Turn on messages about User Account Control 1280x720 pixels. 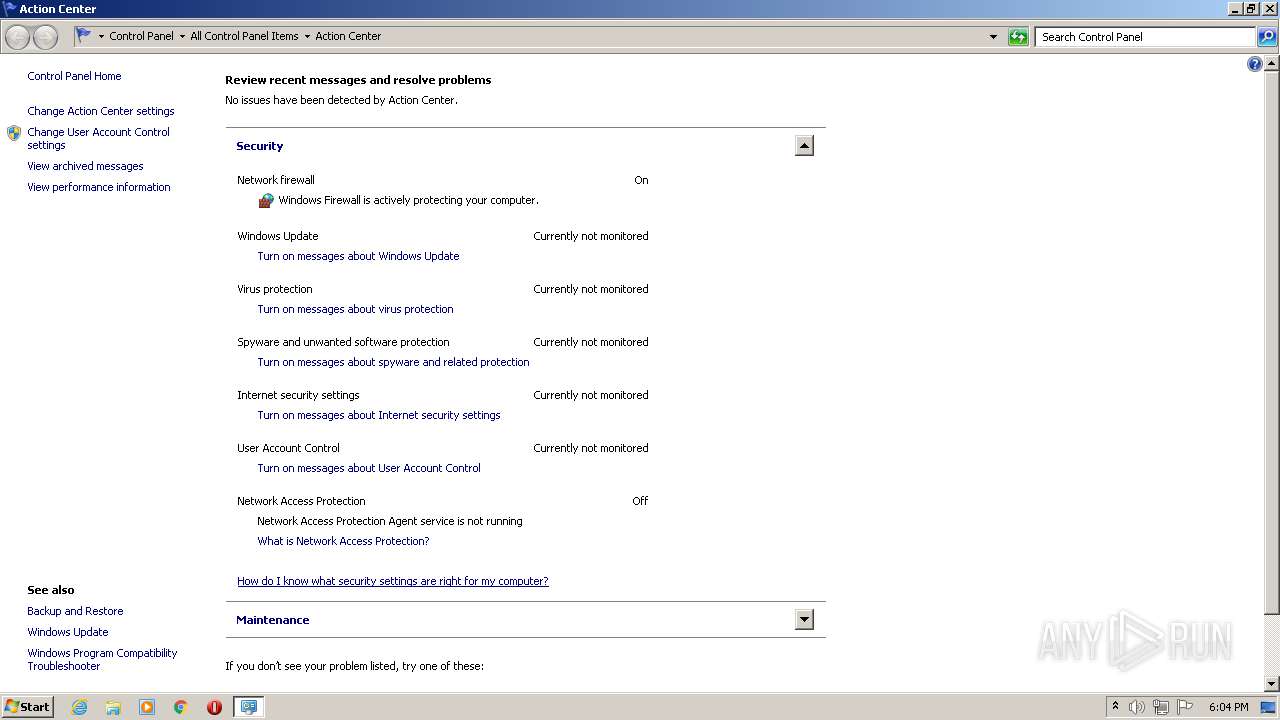[x=369, y=468]
